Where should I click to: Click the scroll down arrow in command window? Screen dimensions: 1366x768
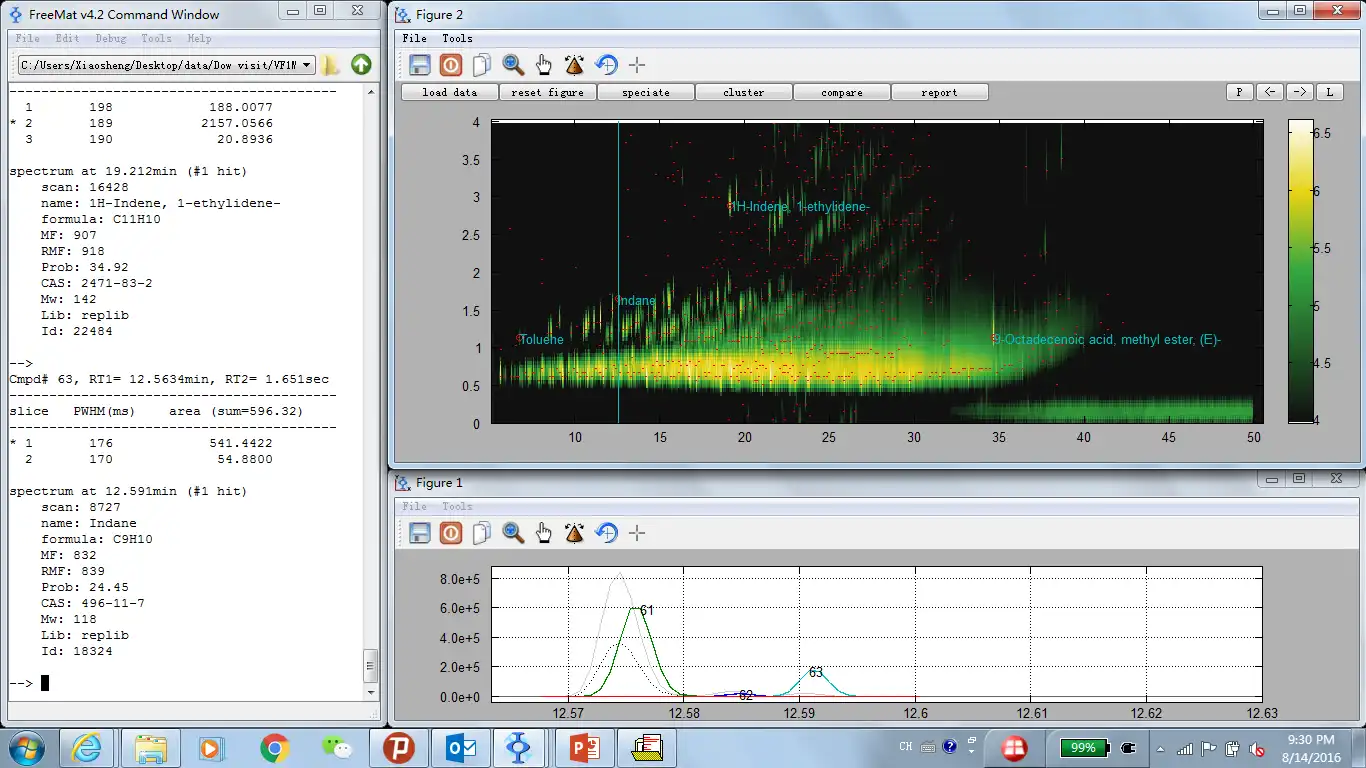click(370, 691)
